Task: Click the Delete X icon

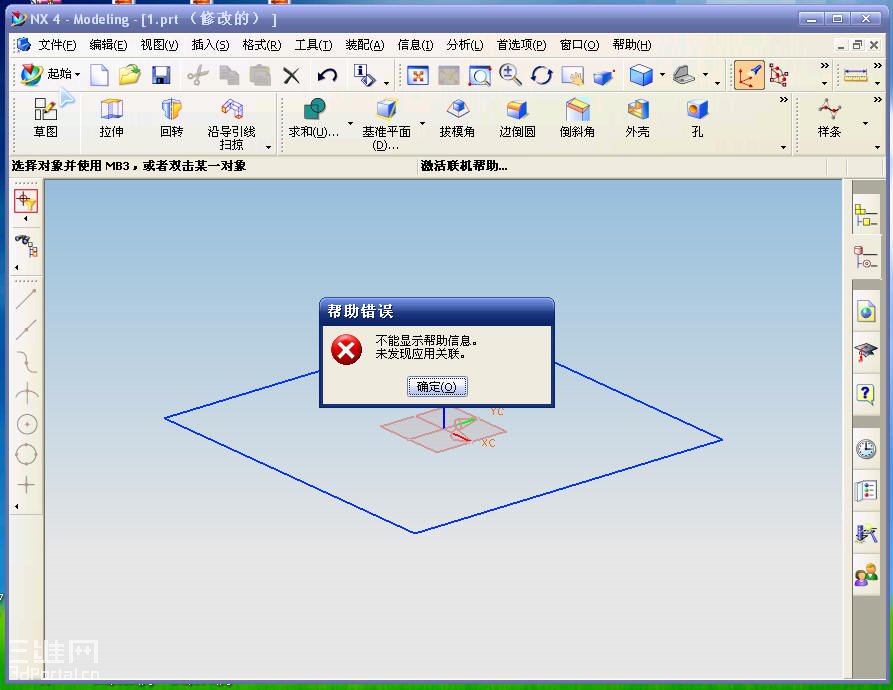Action: pyautogui.click(x=292, y=76)
